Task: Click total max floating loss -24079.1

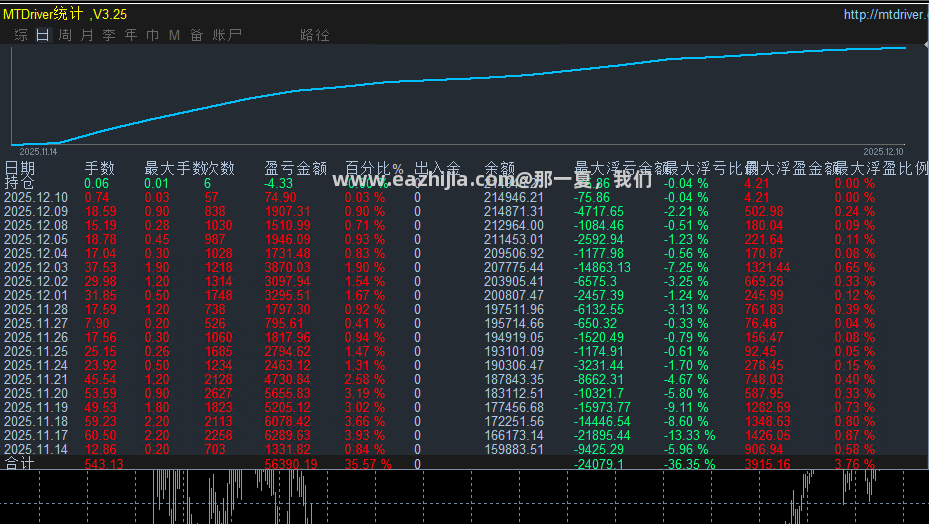Action: click(x=598, y=464)
